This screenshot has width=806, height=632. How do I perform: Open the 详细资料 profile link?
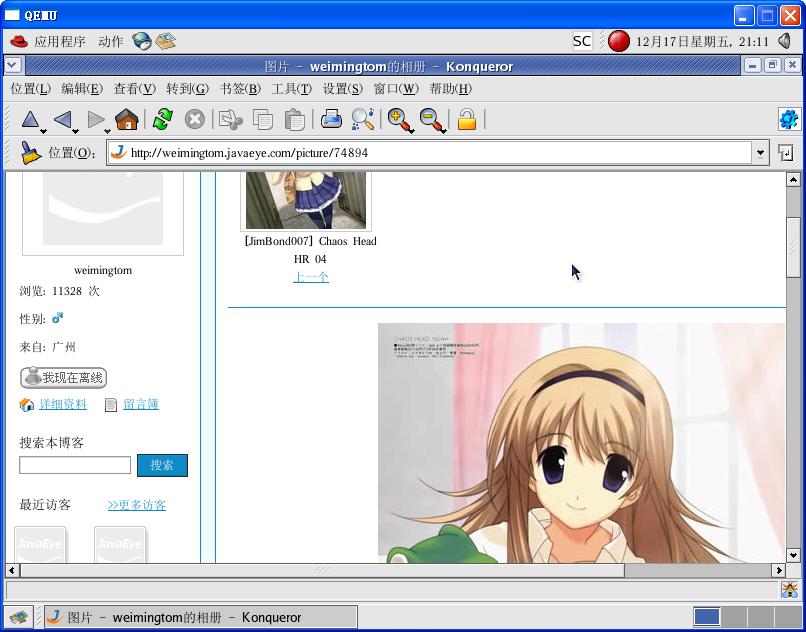63,404
